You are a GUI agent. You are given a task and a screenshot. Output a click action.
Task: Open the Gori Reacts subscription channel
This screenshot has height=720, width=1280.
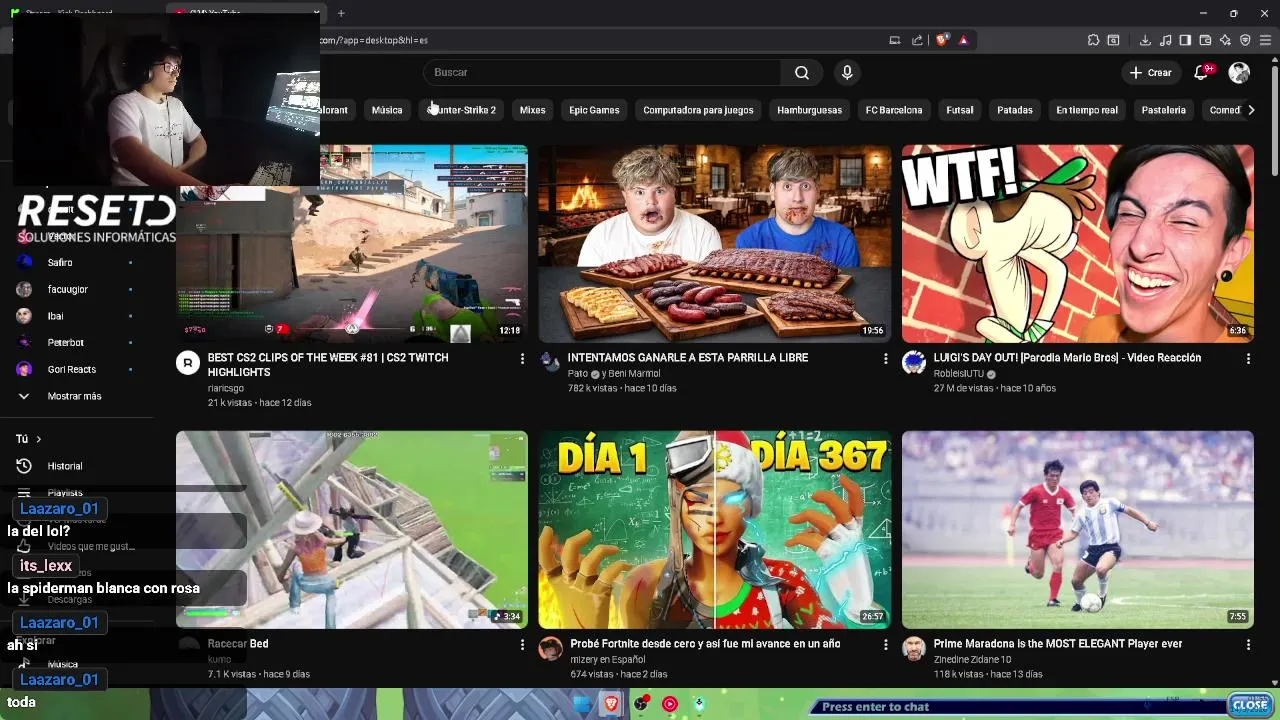coord(71,369)
